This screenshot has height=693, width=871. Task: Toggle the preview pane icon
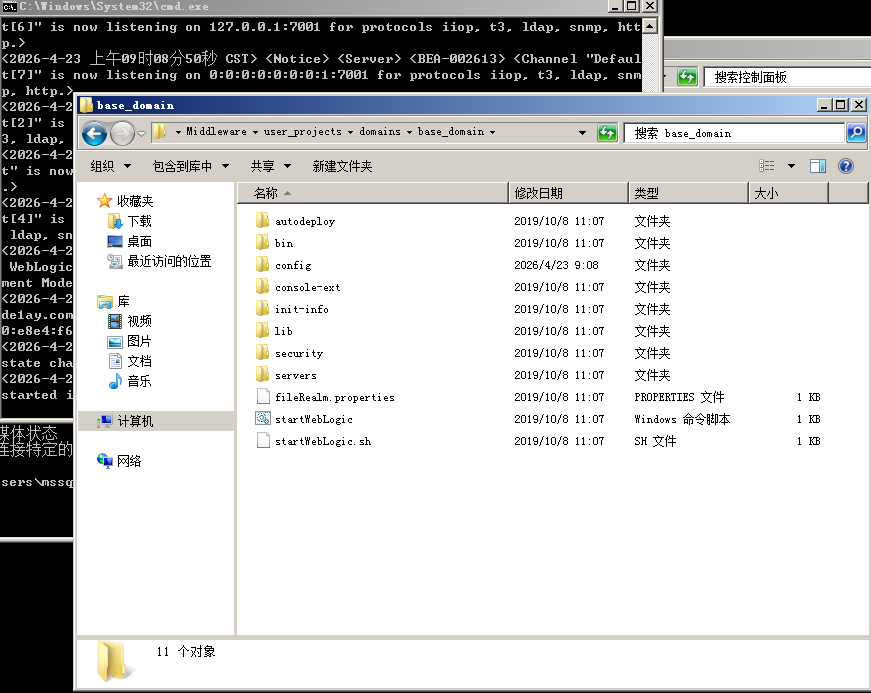tap(818, 166)
